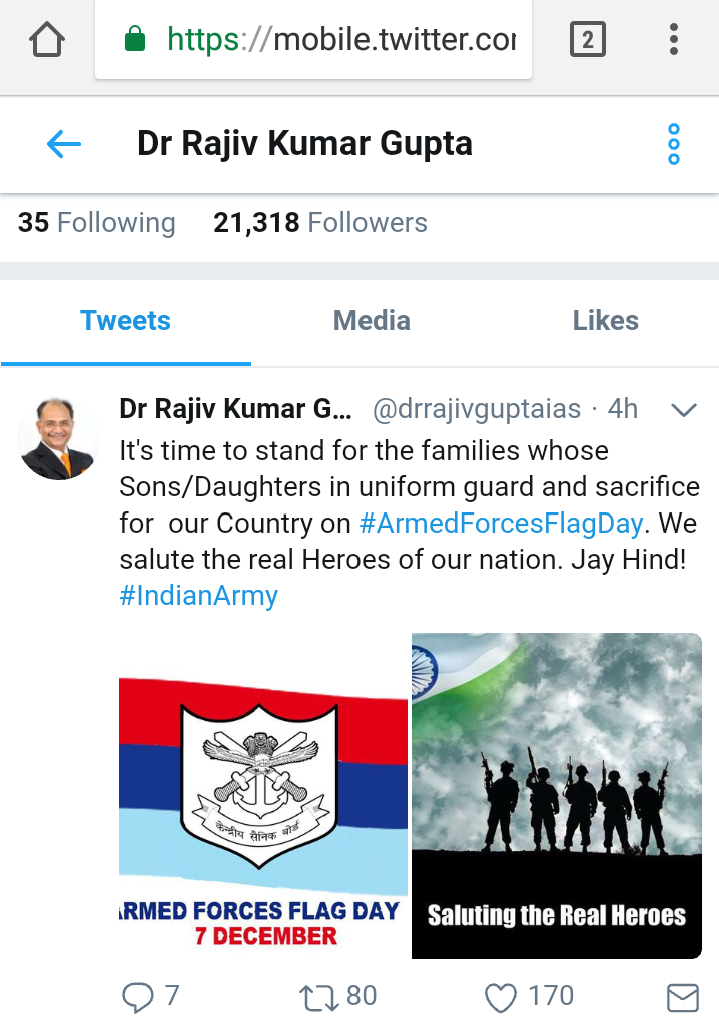Switch to the Likes tab
This screenshot has height=1027, width=719.
coord(606,321)
